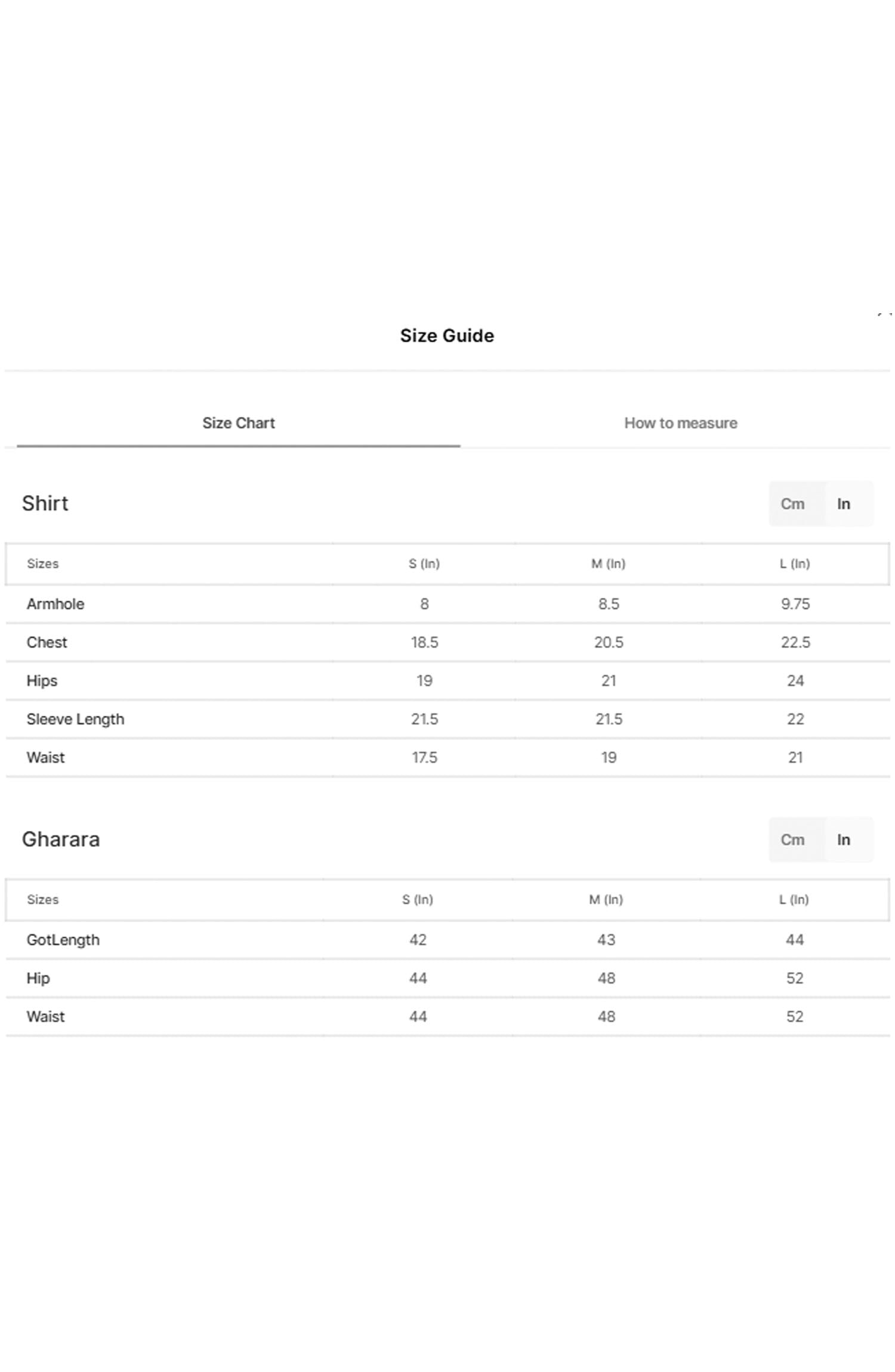The image size is (895, 1372).
Task: Click the Gharara table L (In) header
Action: click(794, 900)
